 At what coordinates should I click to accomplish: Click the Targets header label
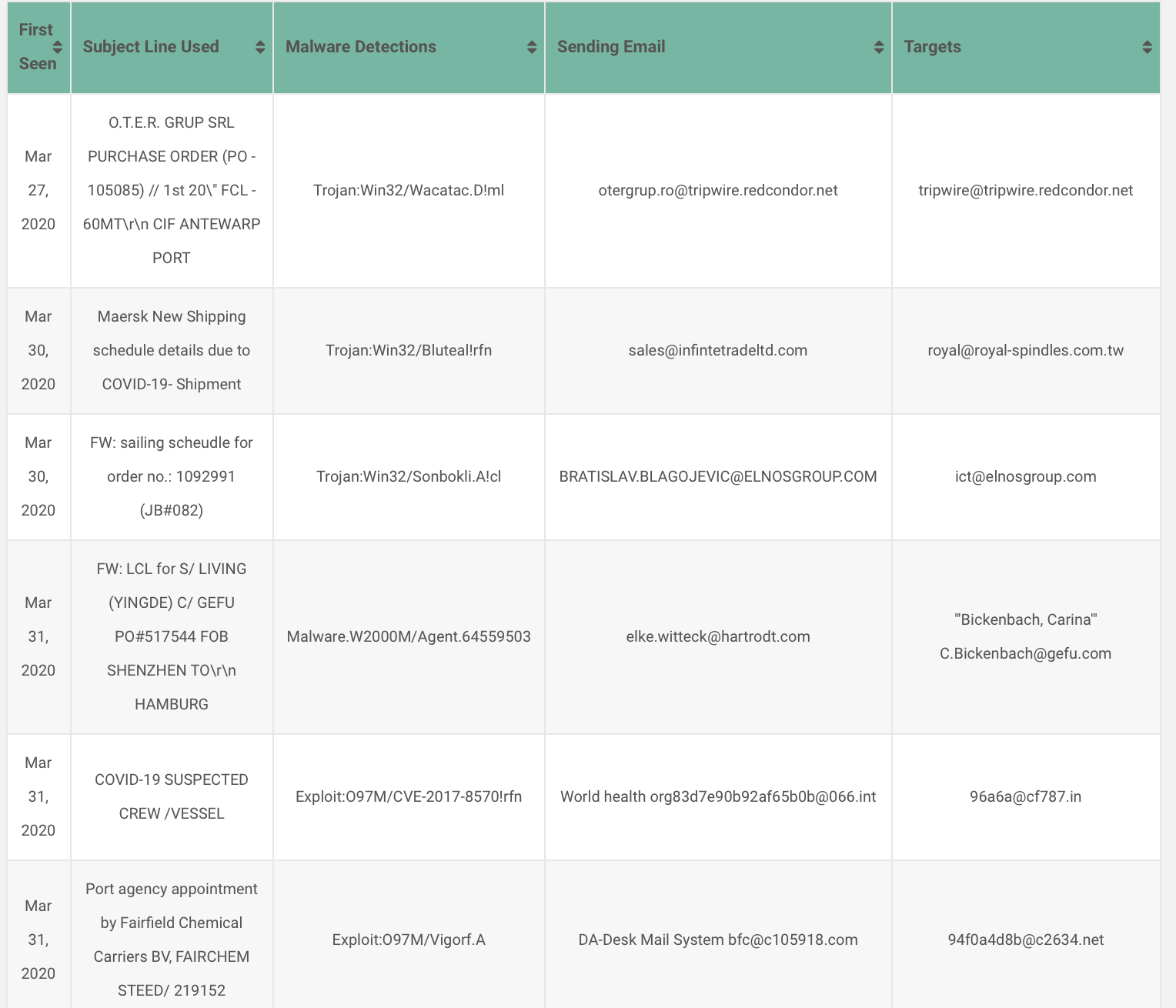[933, 47]
